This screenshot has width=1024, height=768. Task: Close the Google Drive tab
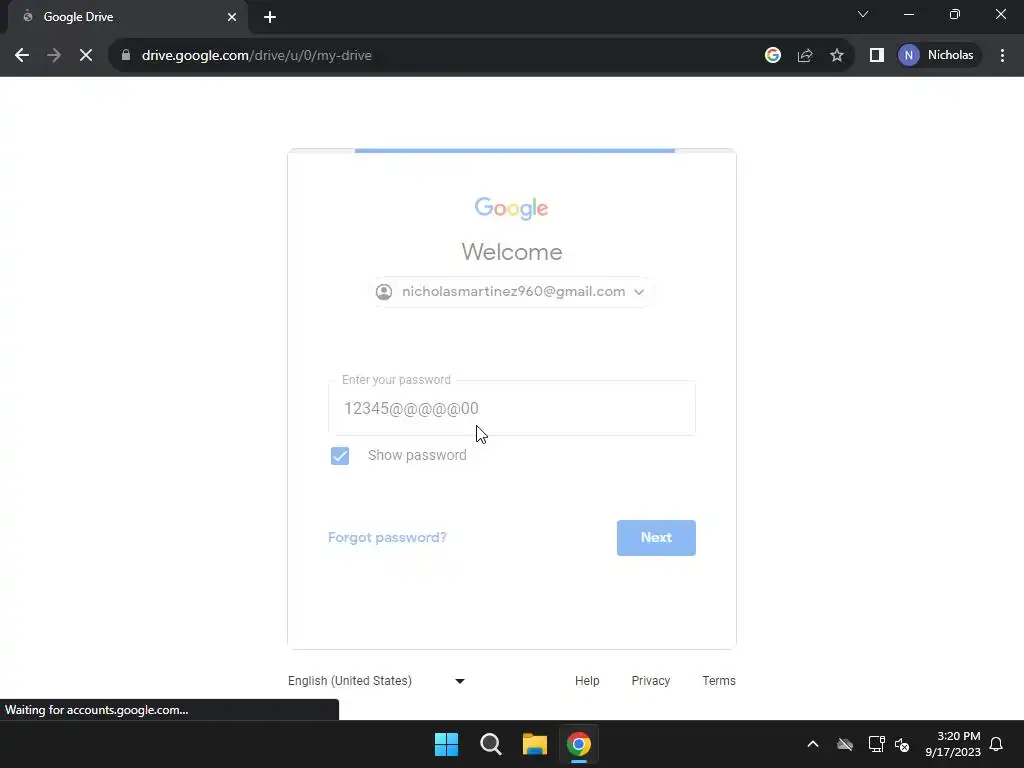tap(232, 17)
